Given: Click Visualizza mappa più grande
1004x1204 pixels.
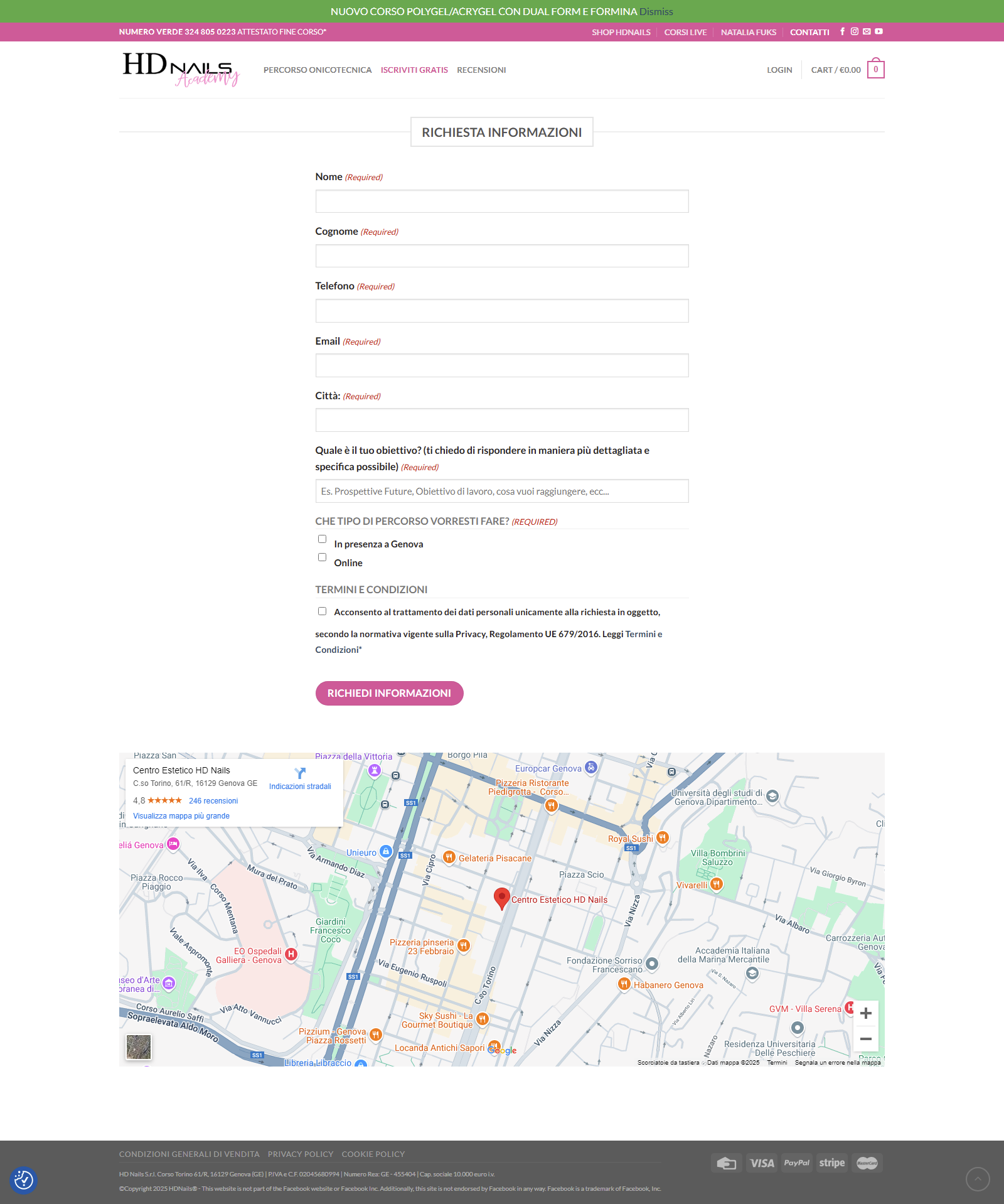Looking at the screenshot, I should point(181,816).
